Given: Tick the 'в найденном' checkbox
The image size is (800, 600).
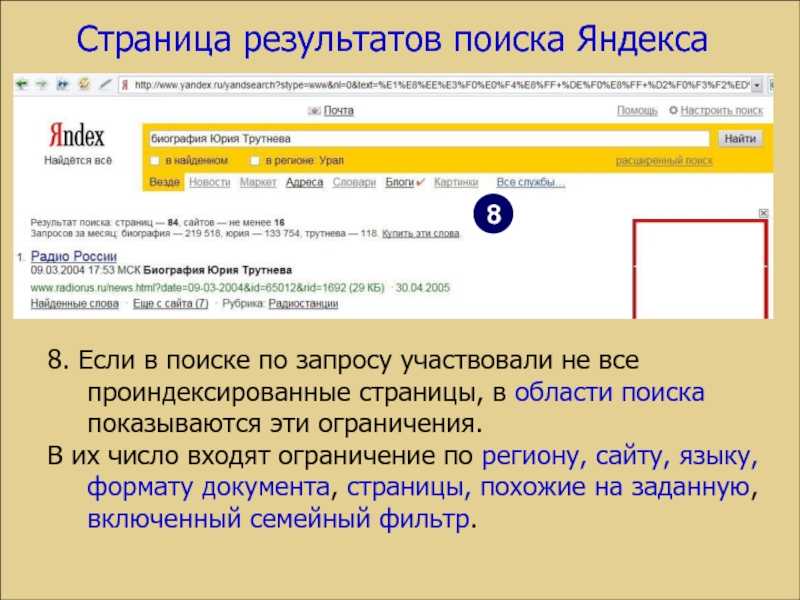Looking at the screenshot, I should [155, 161].
